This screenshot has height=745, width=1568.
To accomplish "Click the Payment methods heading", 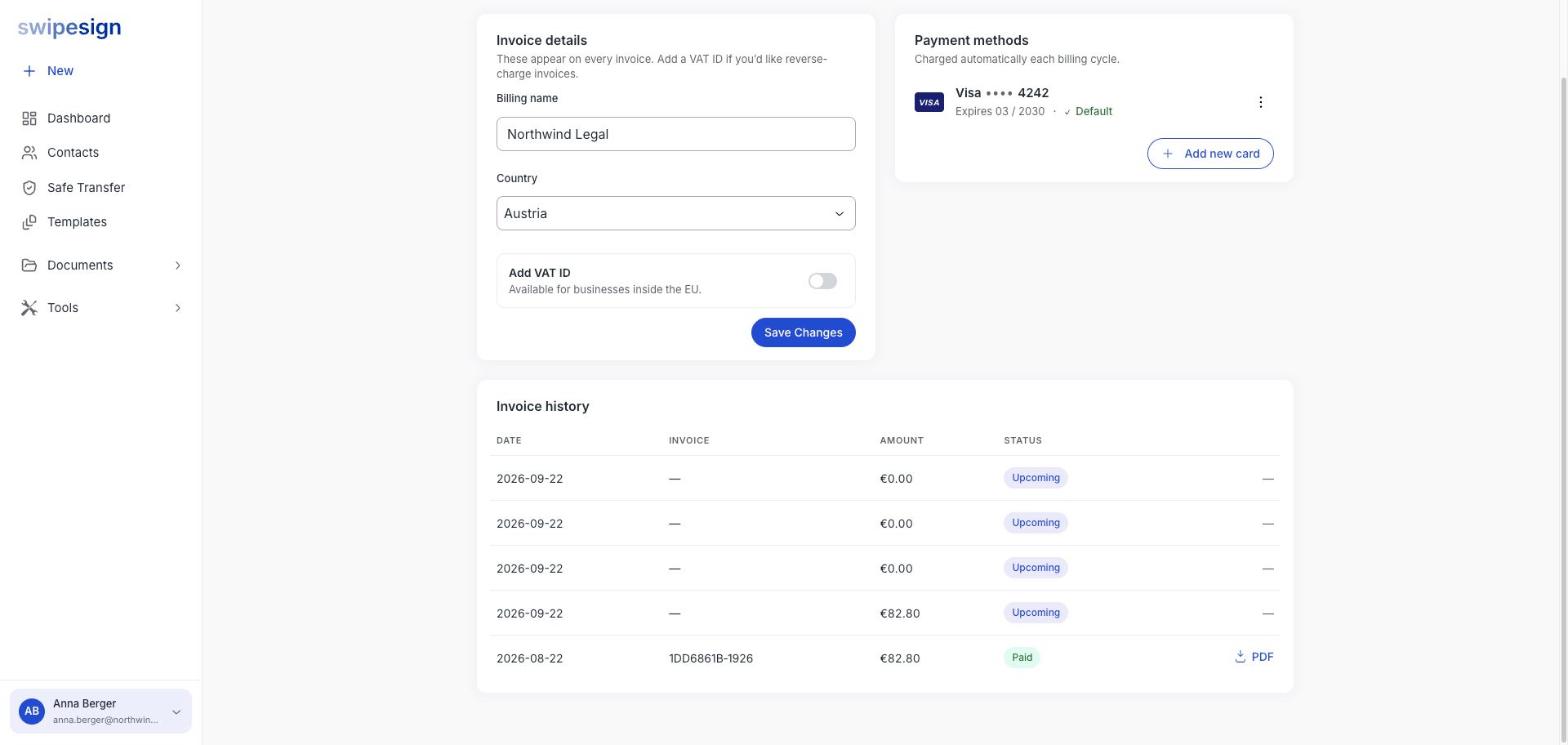I will pyautogui.click(x=971, y=40).
